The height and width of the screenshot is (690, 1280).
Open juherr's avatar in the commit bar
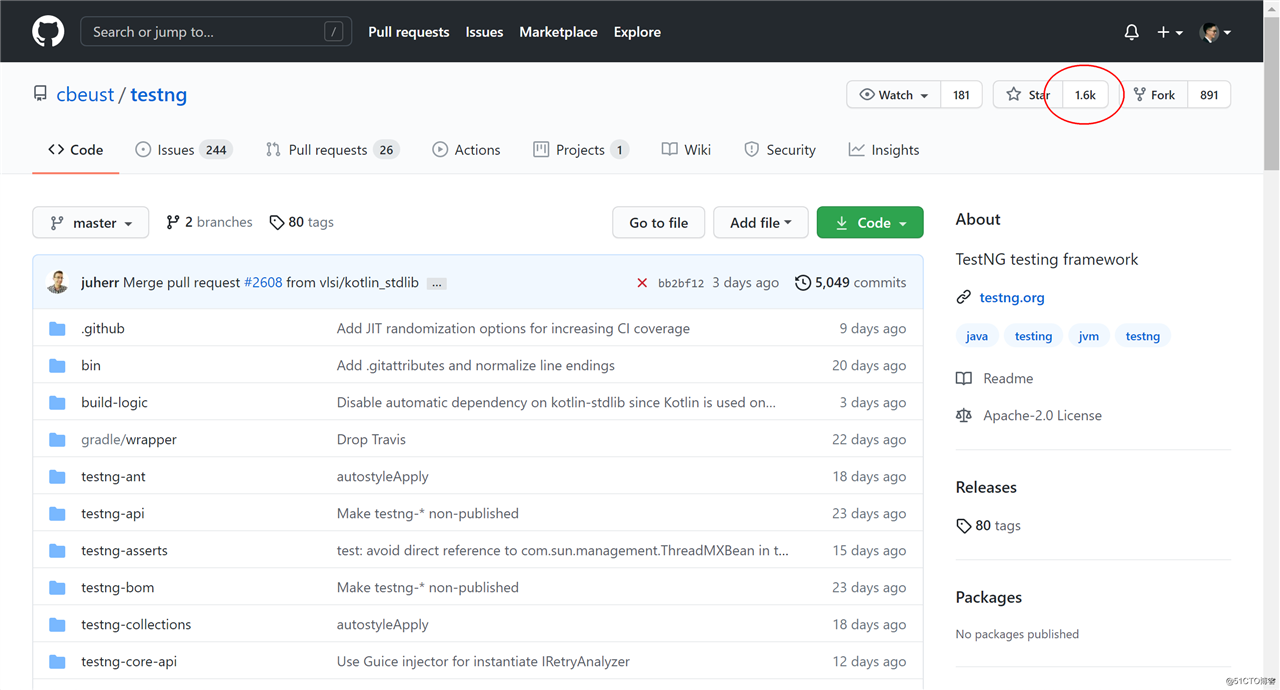[x=58, y=283]
